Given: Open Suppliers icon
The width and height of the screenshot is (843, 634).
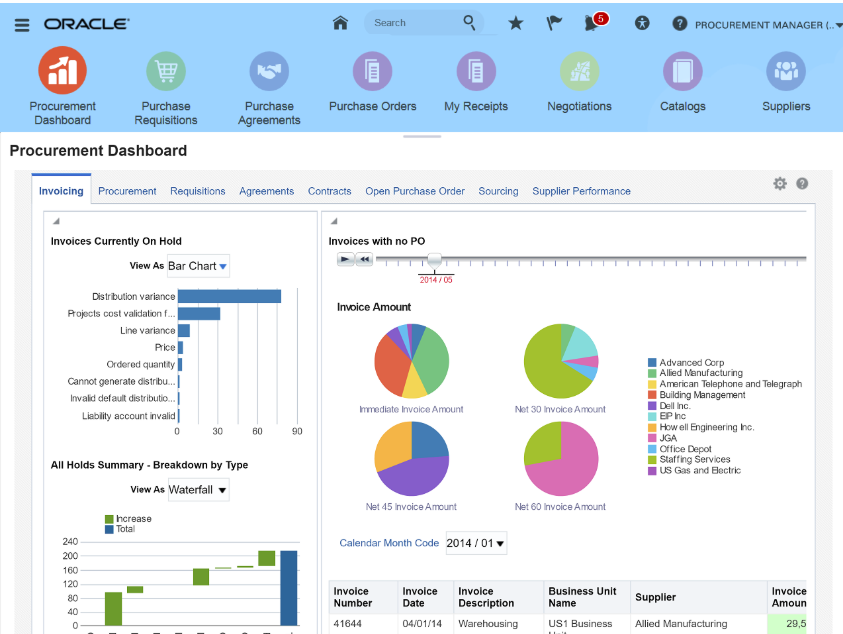Looking at the screenshot, I should coord(786,71).
